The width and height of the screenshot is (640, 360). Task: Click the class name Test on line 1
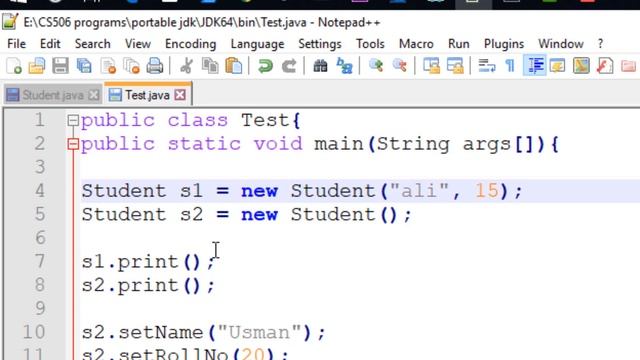[265, 120]
